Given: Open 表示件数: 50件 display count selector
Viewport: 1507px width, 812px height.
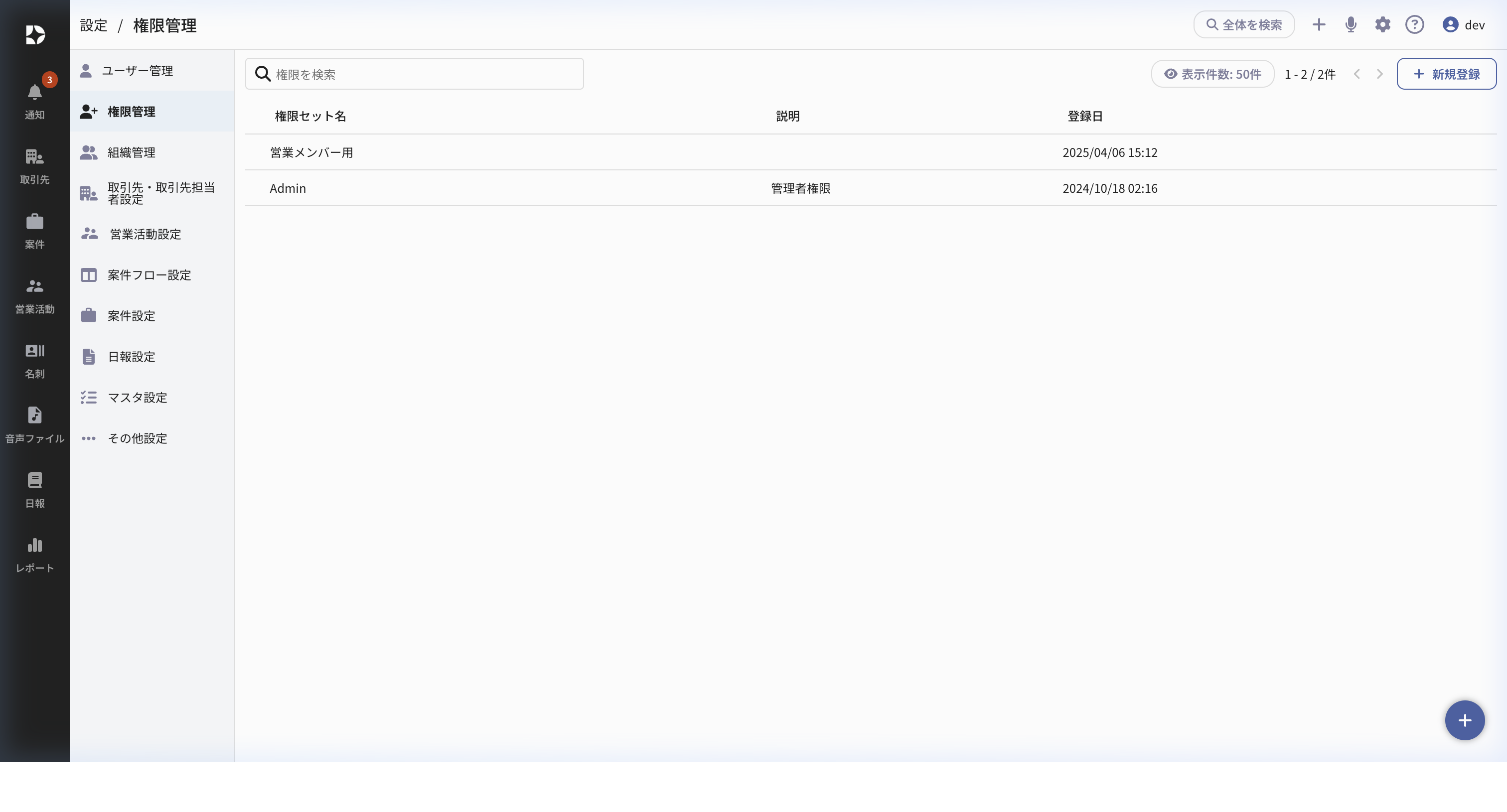Looking at the screenshot, I should 1212,74.
